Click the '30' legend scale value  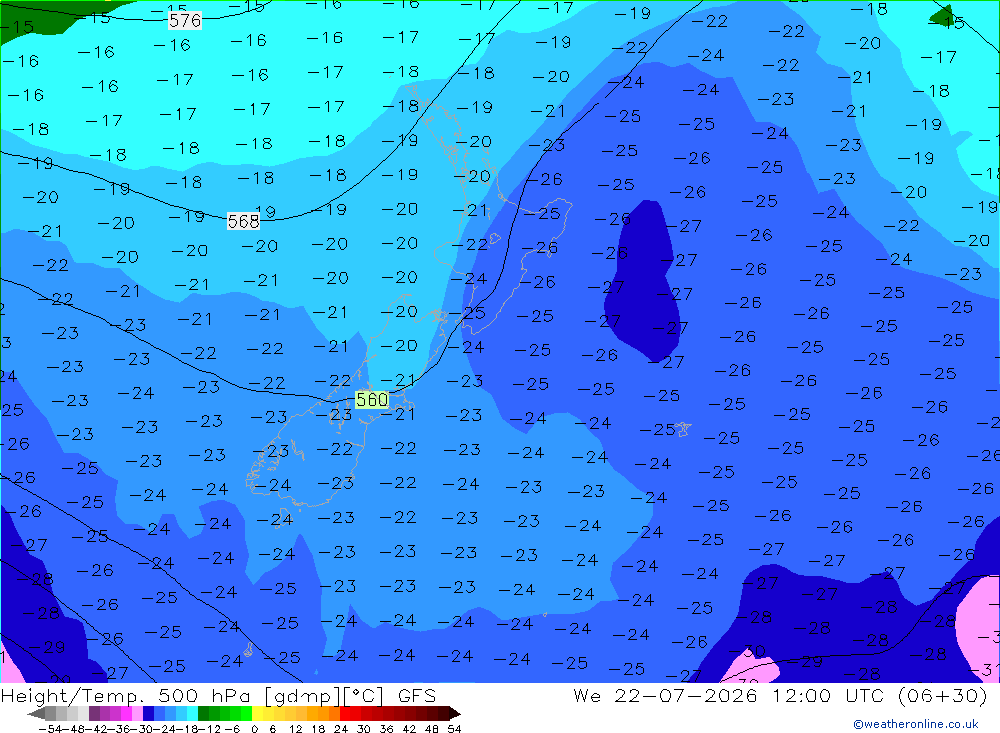[x=364, y=729]
